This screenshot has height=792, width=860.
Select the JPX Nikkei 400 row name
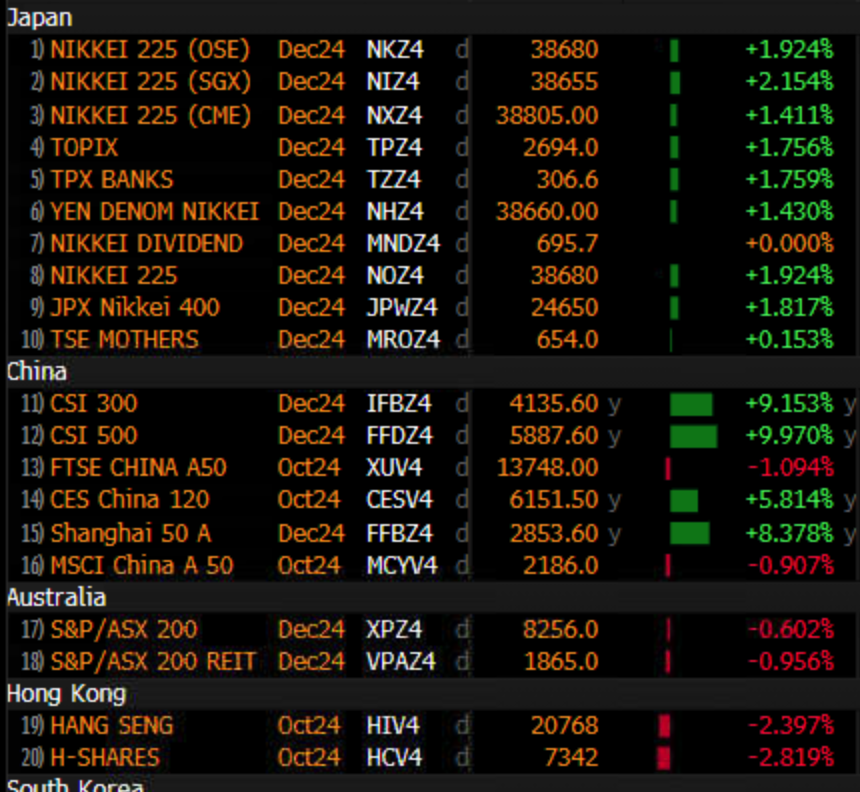135,307
